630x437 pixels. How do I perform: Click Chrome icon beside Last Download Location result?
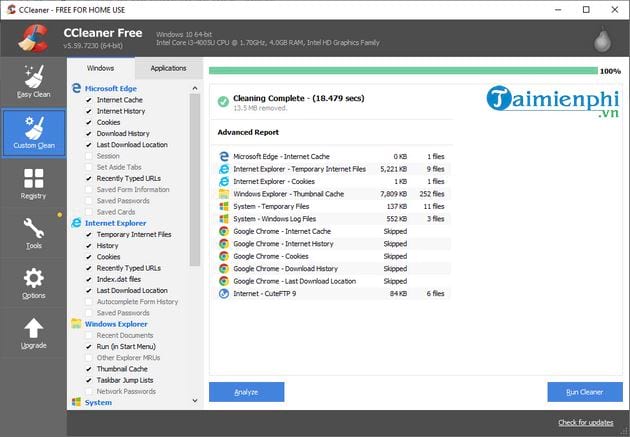pos(224,281)
